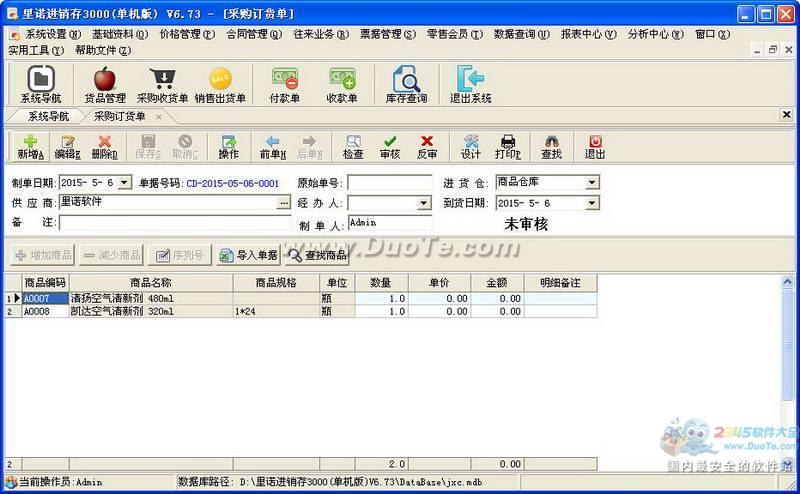
Task: Open the 价格管理 menu
Action: click(x=187, y=34)
